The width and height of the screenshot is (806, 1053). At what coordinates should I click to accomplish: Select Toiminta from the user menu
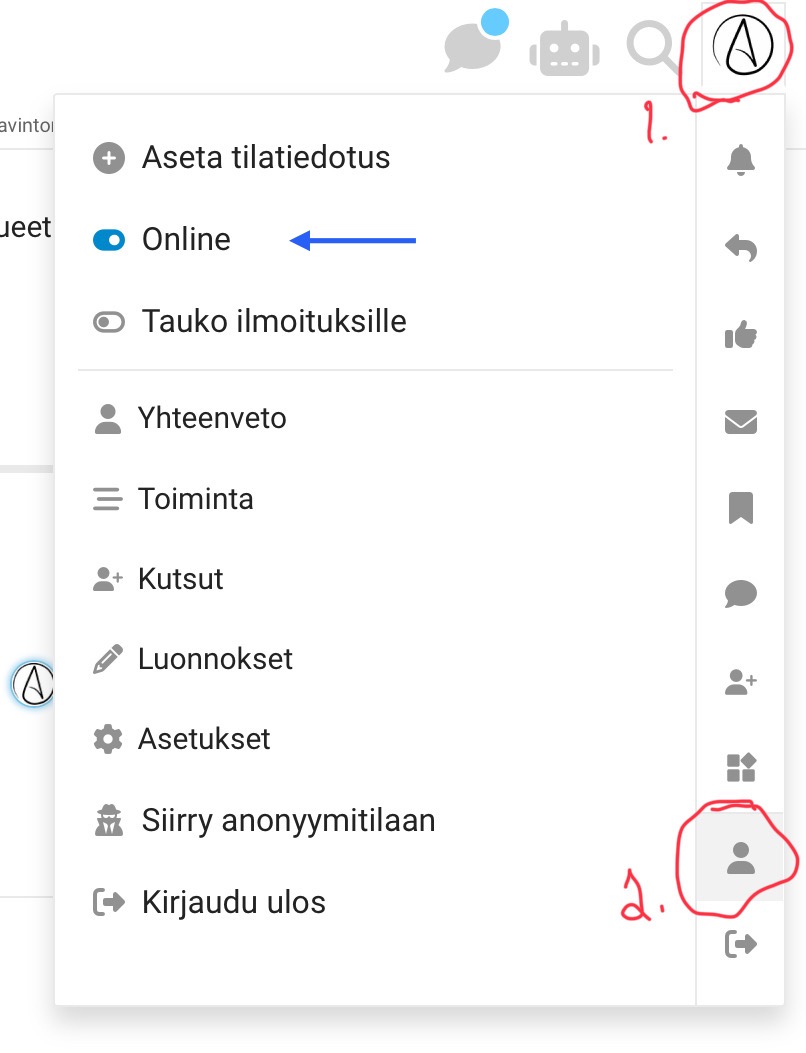(195, 499)
